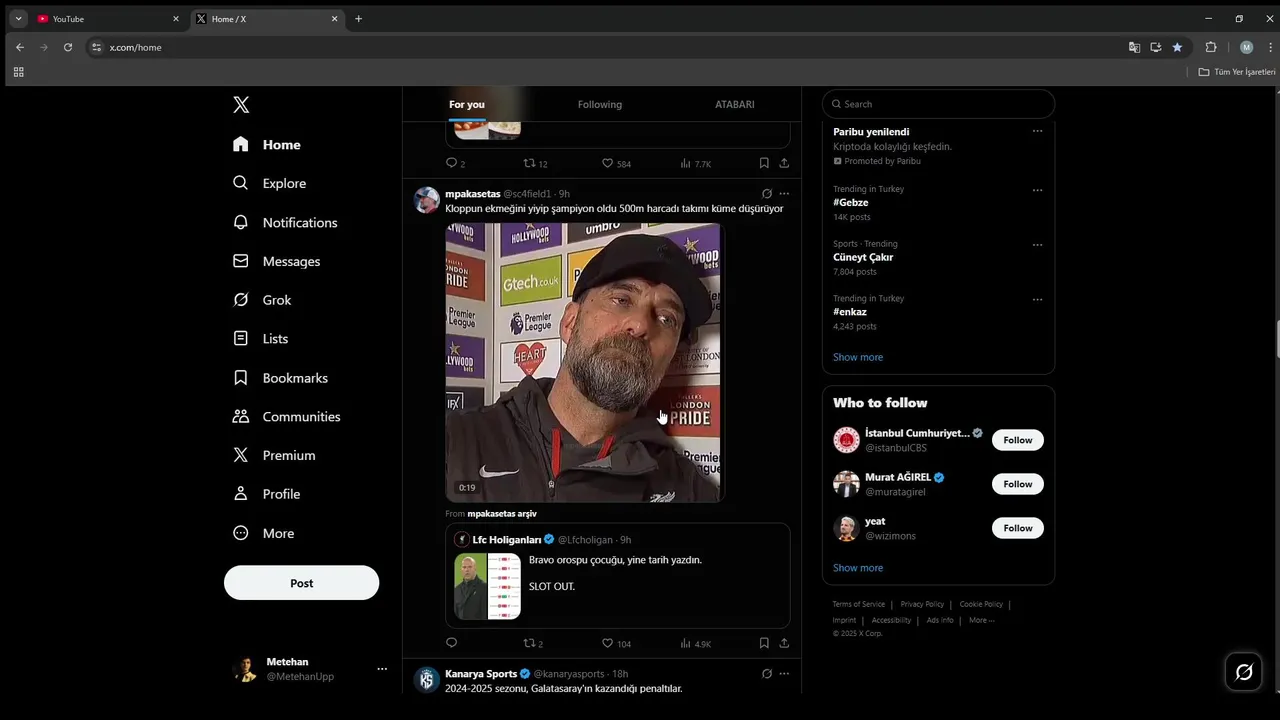Screen dimensions: 1280x720
Task: Open Bookmarks in the sidebar
Action: click(x=280, y=378)
